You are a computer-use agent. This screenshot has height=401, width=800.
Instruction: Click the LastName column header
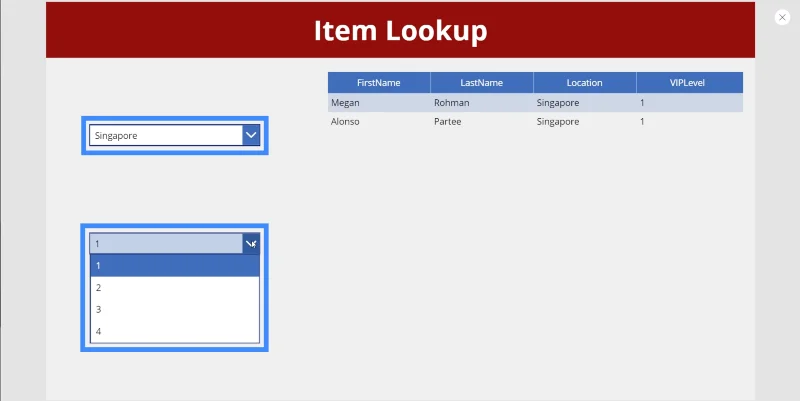tap(482, 83)
